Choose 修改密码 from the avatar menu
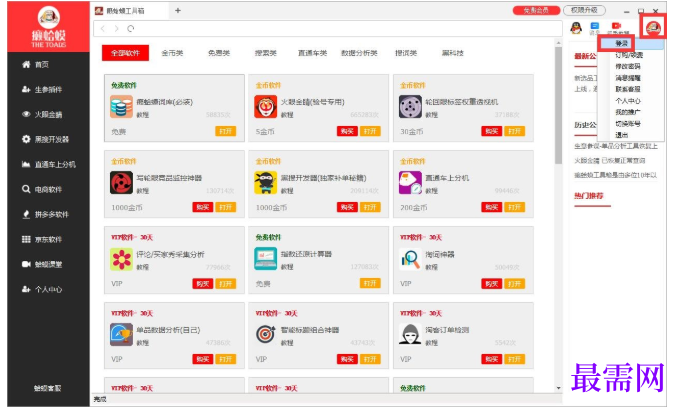Viewport: 683px width, 409px height. [628, 66]
